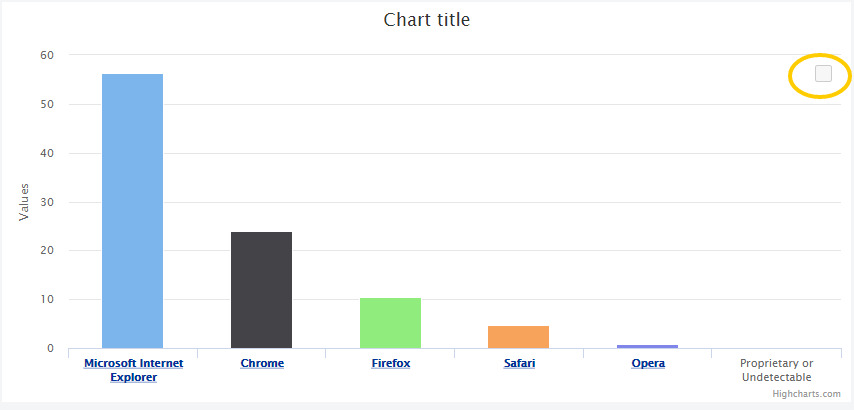The image size is (854, 410).
Task: Click the Proprietary or Undetectable label
Action: pyautogui.click(x=777, y=370)
